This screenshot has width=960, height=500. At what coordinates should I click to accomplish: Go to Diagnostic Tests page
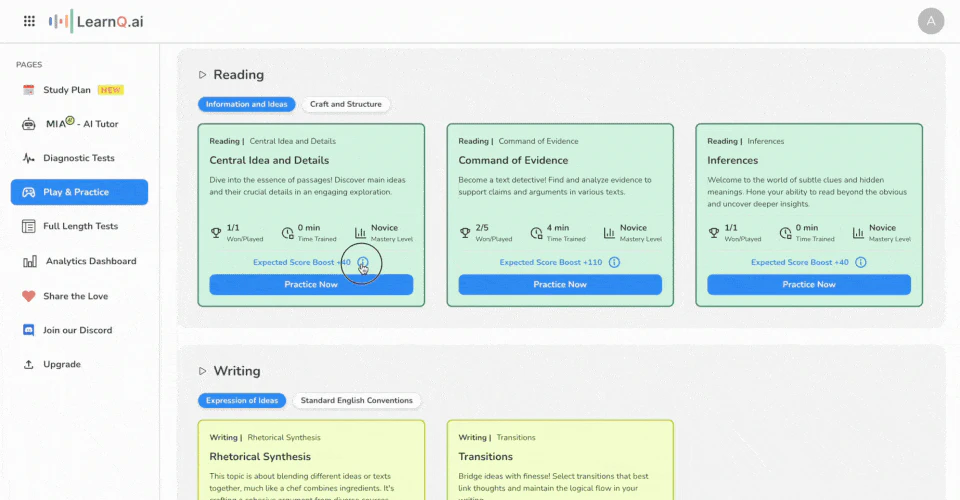(78, 158)
